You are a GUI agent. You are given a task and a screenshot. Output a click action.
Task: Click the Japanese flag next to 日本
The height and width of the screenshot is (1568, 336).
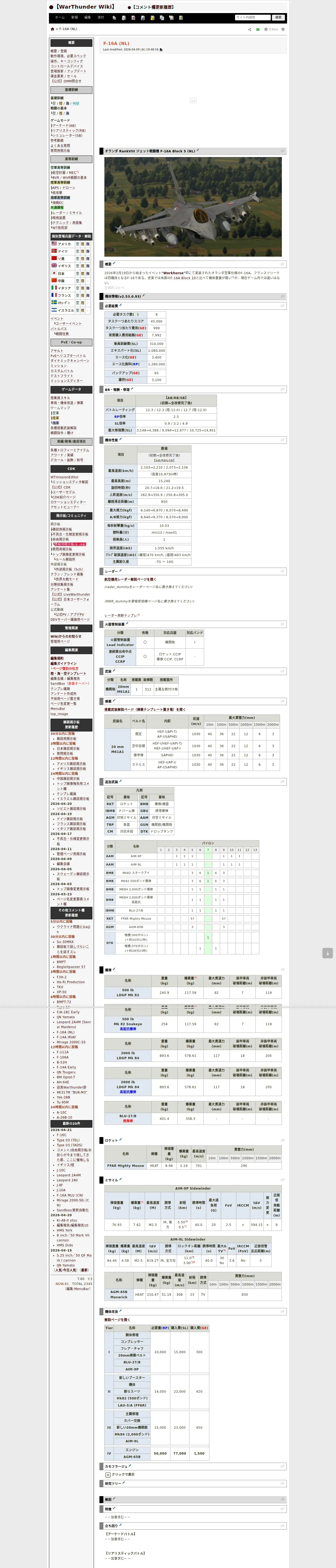click(54, 273)
